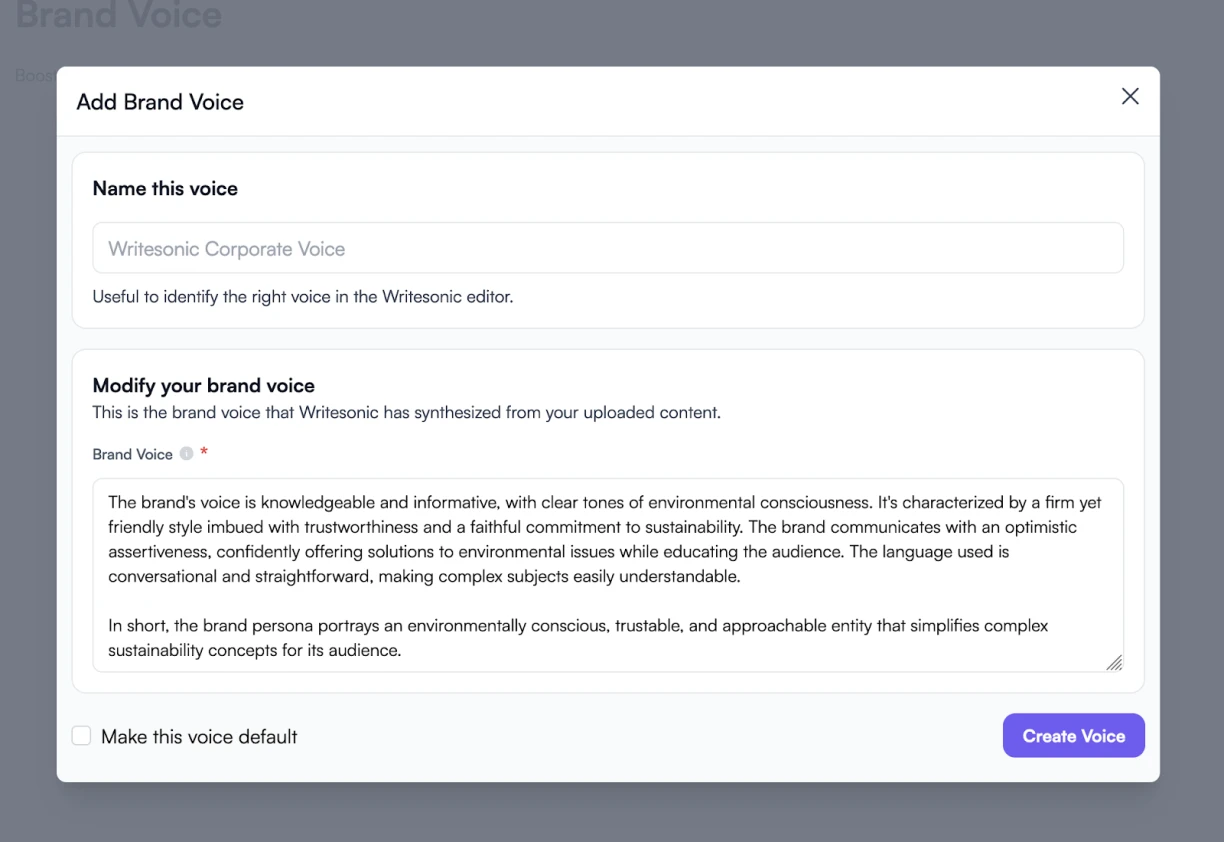The width and height of the screenshot is (1224, 842).
Task: Click the small "Brand Voice" field label
Action: coord(132,454)
